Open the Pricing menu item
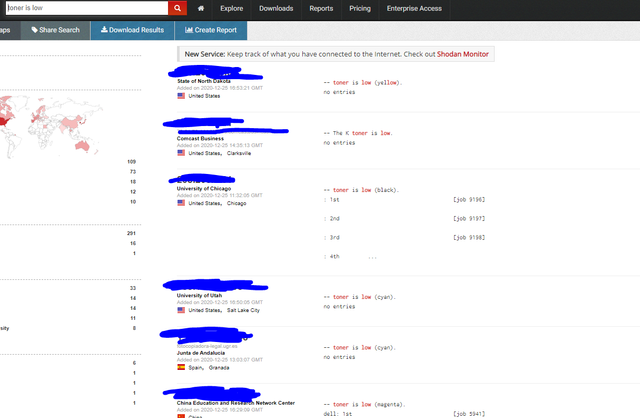 click(360, 8)
